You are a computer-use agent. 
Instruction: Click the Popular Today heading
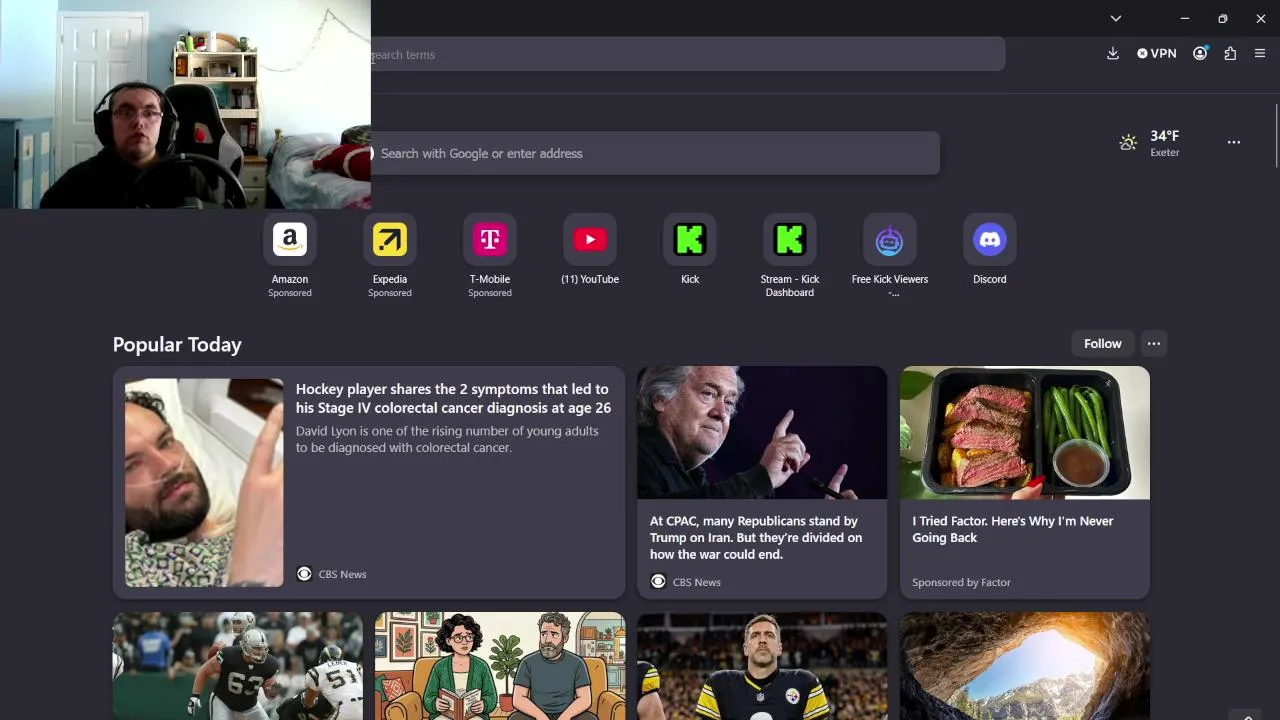coord(177,344)
